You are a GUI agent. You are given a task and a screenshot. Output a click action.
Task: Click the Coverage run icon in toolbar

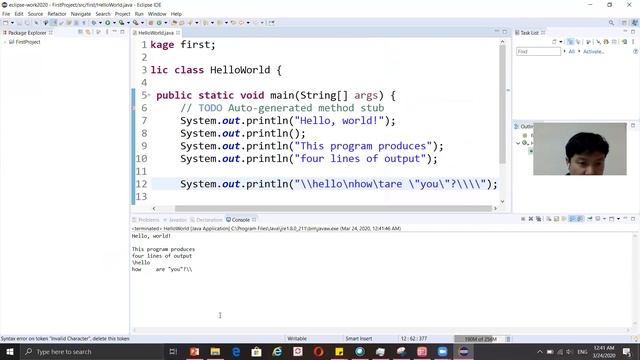coord(121,23)
